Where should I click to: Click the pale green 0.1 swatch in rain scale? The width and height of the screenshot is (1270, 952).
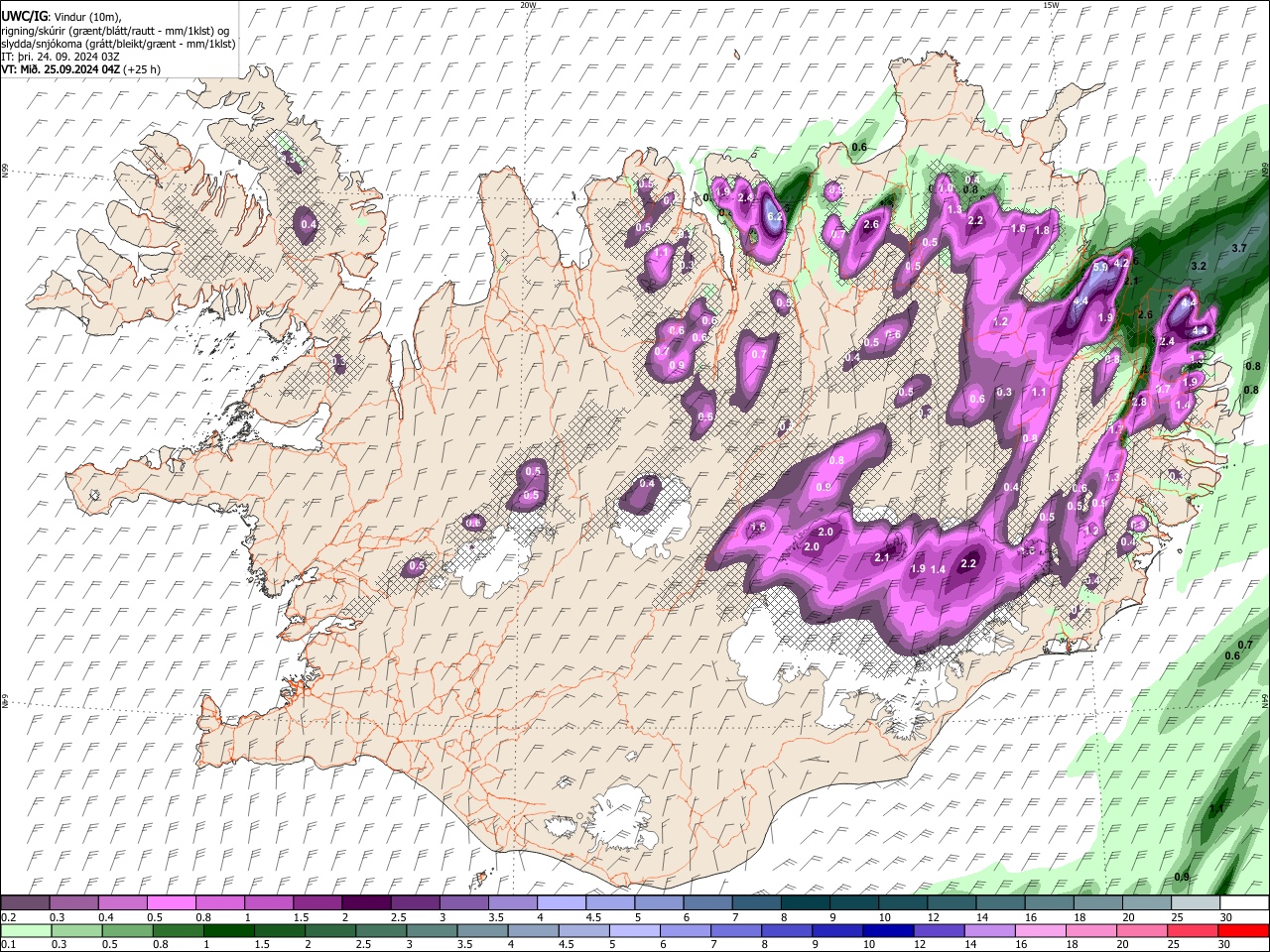25,930
